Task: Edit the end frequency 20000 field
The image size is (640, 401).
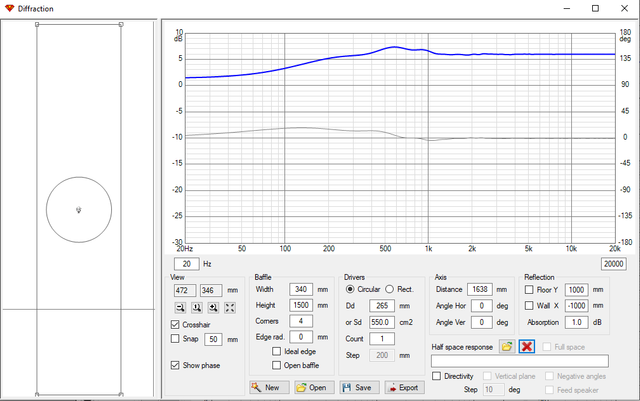Action: click(613, 264)
